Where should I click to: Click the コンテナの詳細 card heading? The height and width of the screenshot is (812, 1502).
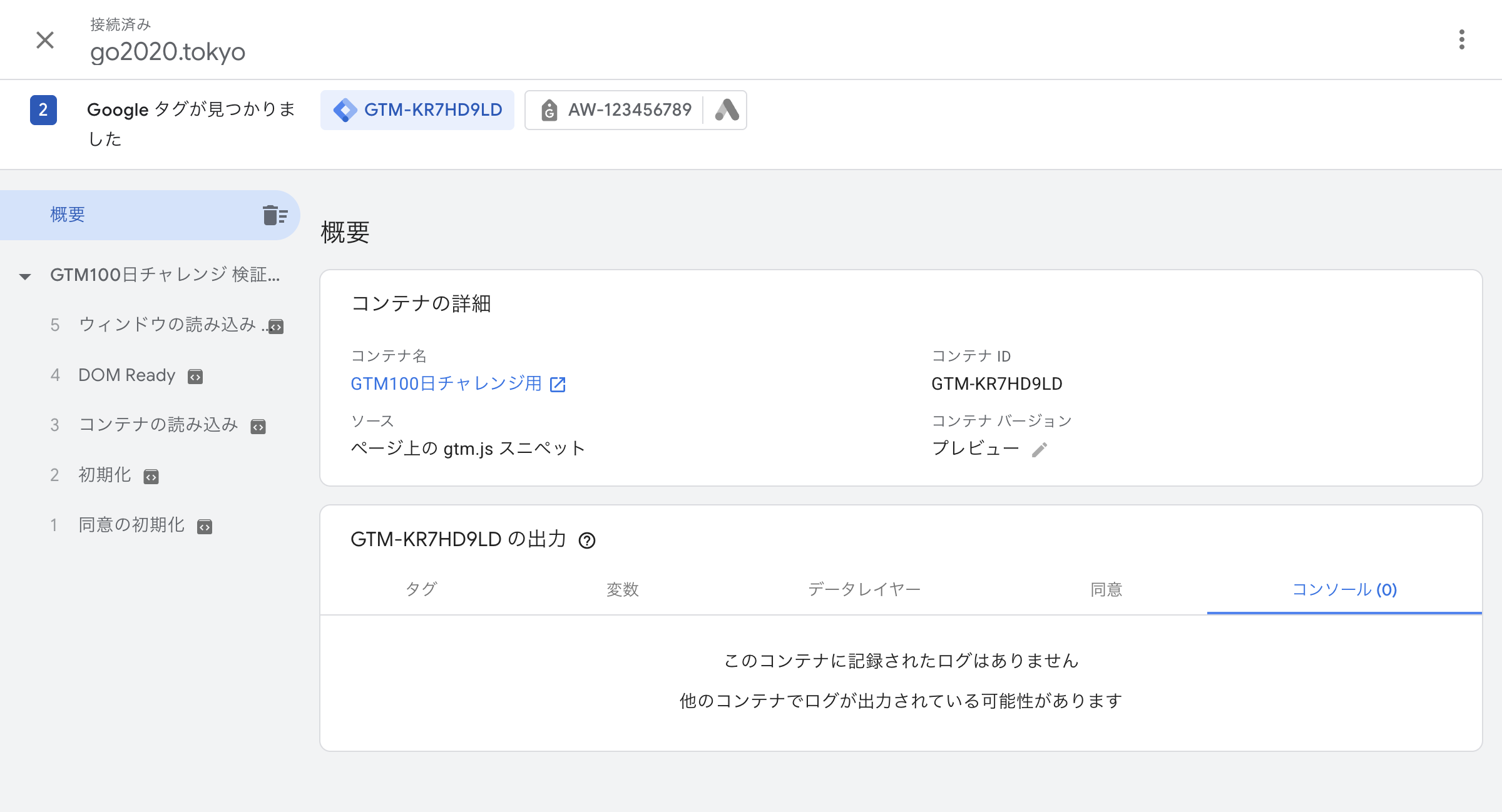pos(421,303)
